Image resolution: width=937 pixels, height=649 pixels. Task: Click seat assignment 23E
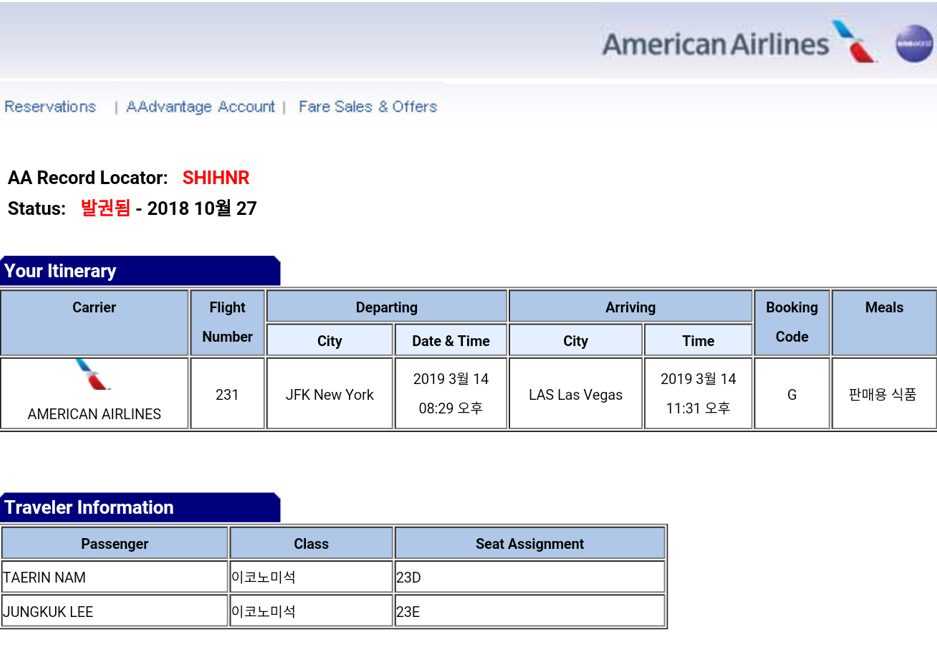(408, 611)
